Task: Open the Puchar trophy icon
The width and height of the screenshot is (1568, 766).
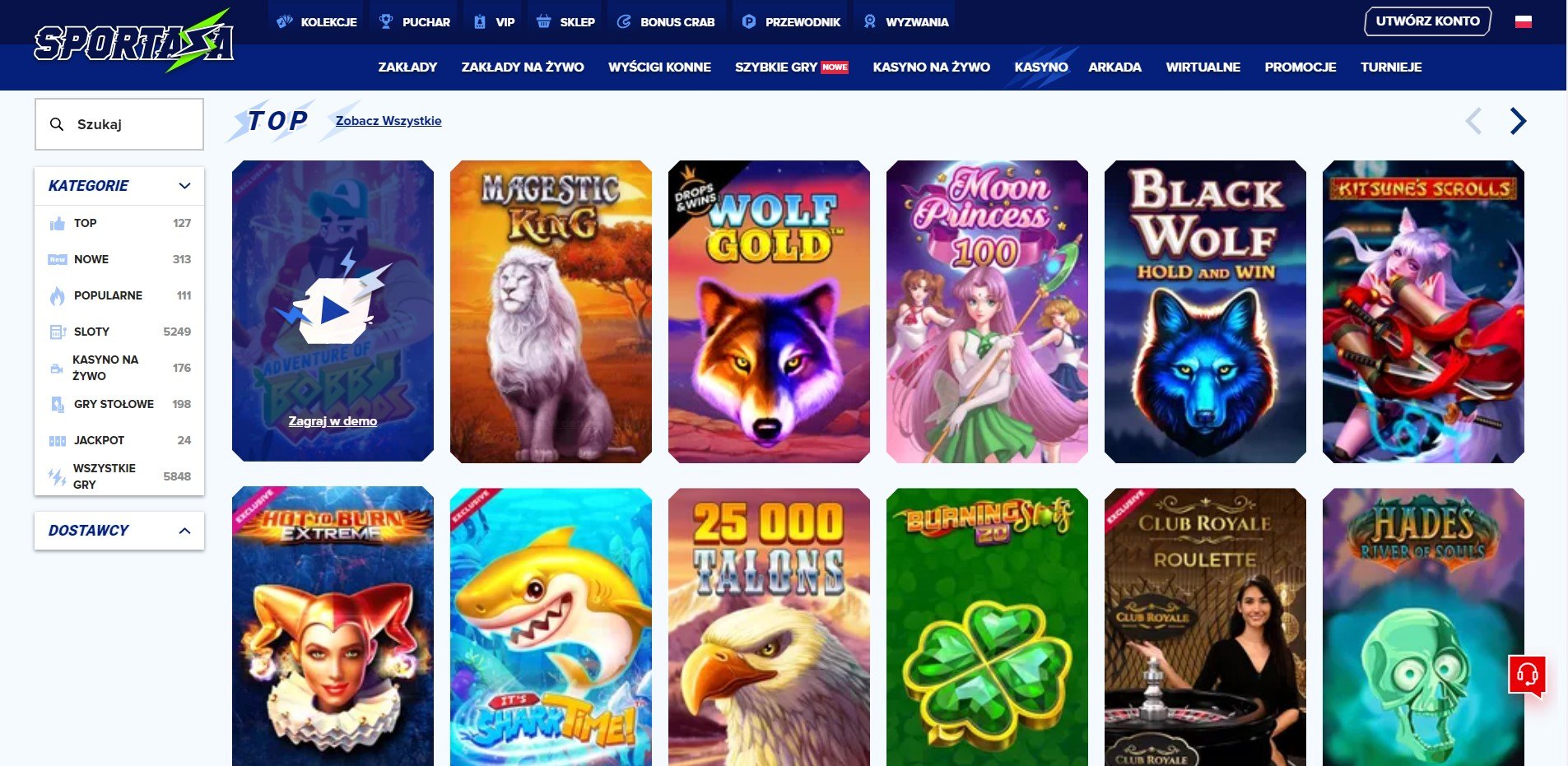Action: point(386,21)
